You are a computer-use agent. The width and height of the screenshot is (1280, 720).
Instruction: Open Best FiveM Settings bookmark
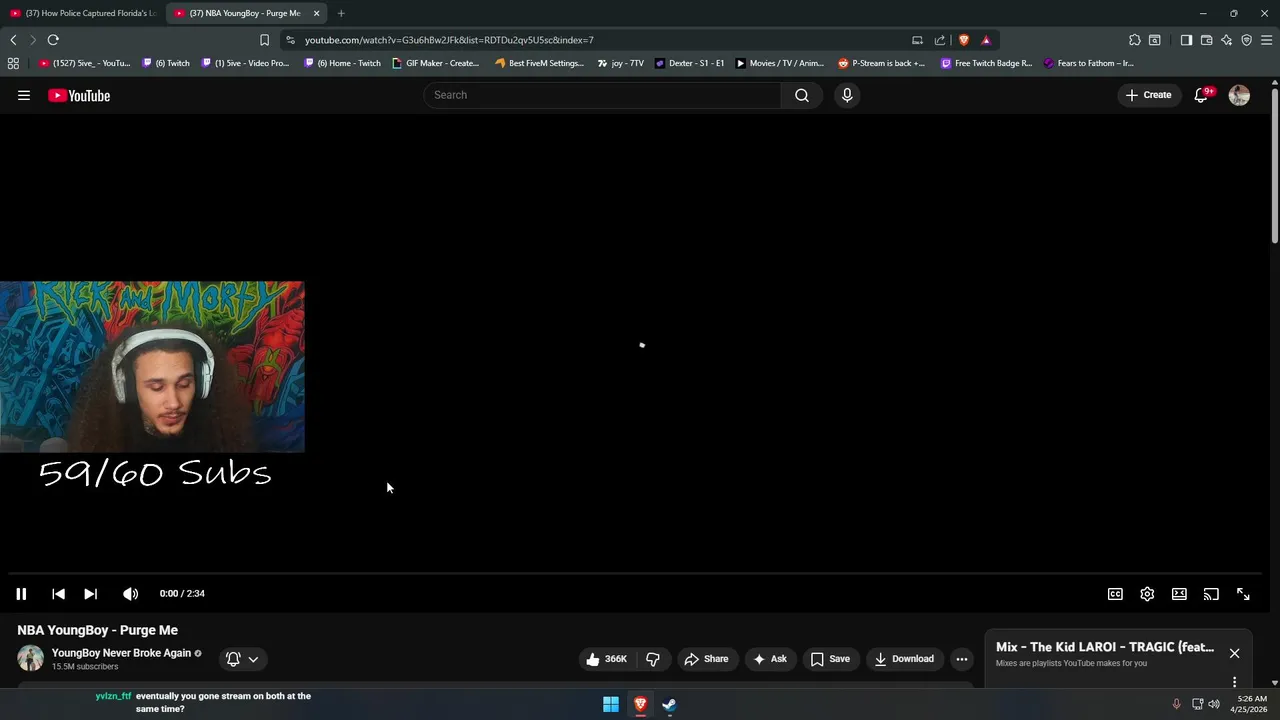539,63
